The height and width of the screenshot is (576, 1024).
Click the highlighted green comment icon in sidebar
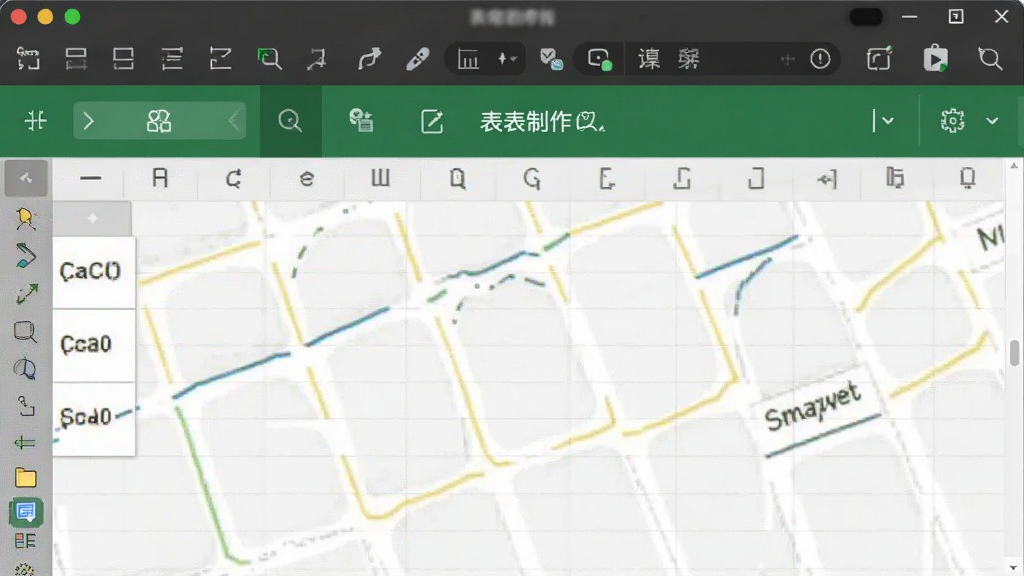click(25, 512)
